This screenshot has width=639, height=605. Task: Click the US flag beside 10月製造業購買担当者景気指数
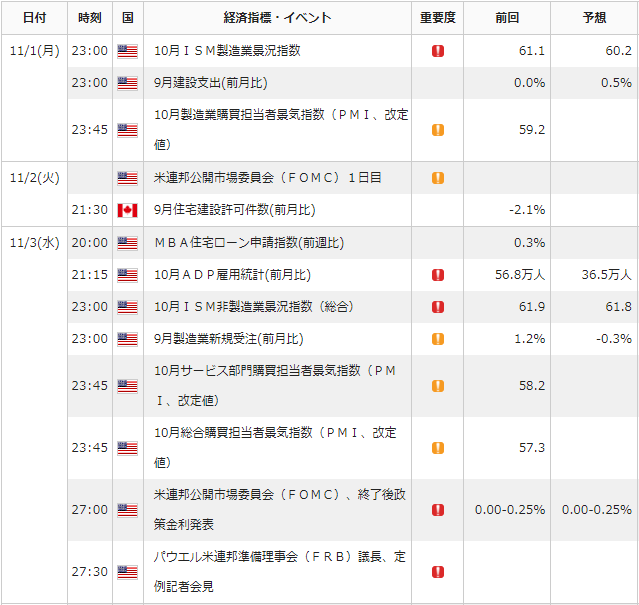(x=128, y=130)
